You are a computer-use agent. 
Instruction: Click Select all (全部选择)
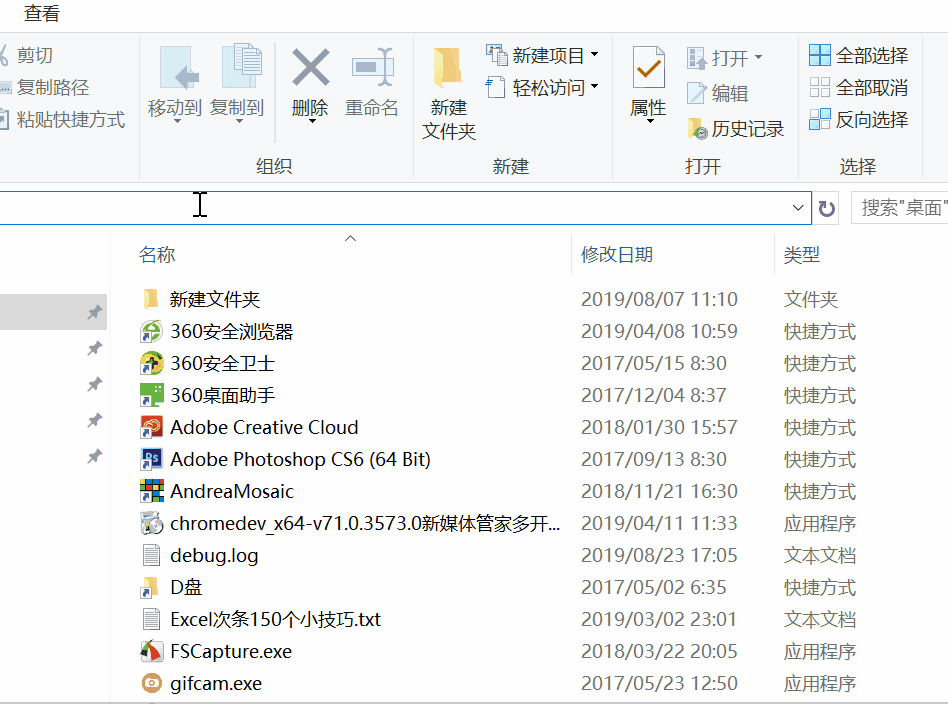tap(859, 56)
